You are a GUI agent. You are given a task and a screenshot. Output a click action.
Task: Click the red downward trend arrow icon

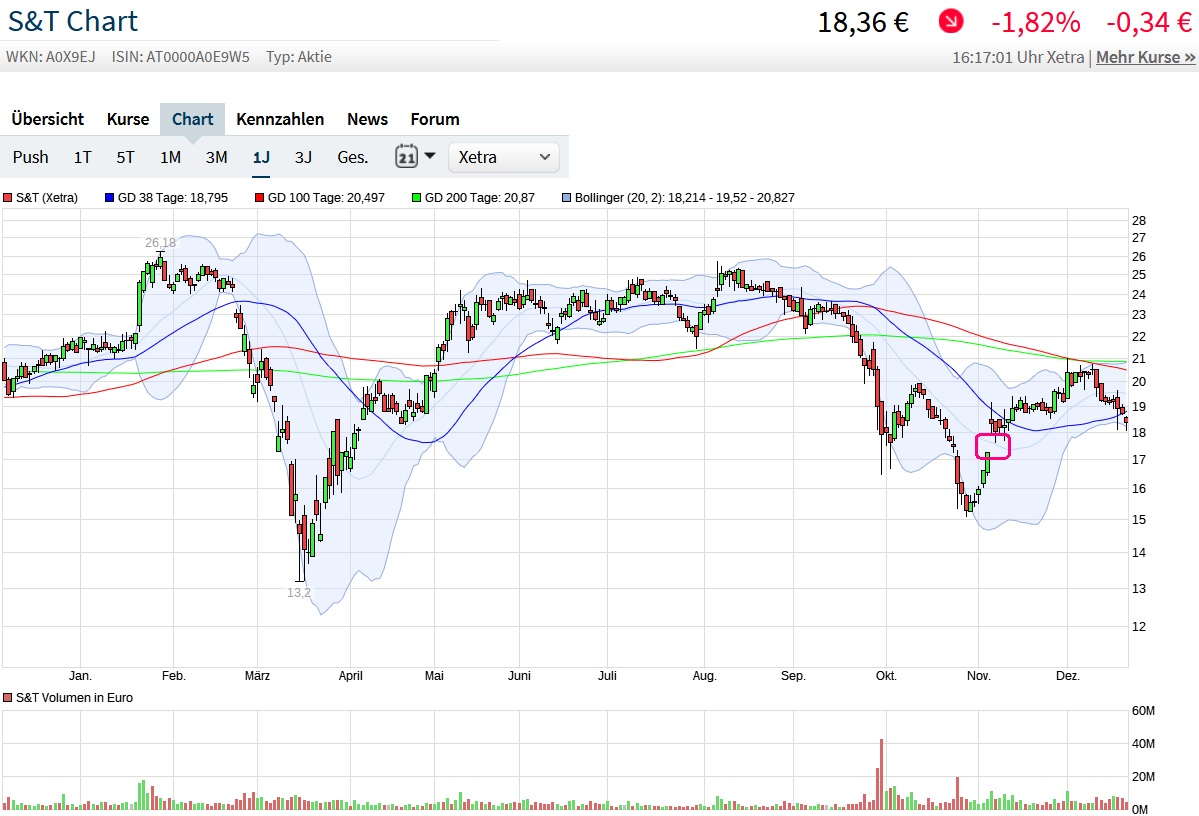949,21
